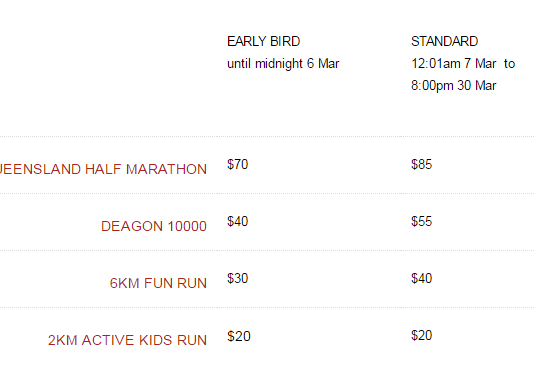Click the '8:00pm 30 Mar' deadline text
534x377 pixels.
point(454,85)
